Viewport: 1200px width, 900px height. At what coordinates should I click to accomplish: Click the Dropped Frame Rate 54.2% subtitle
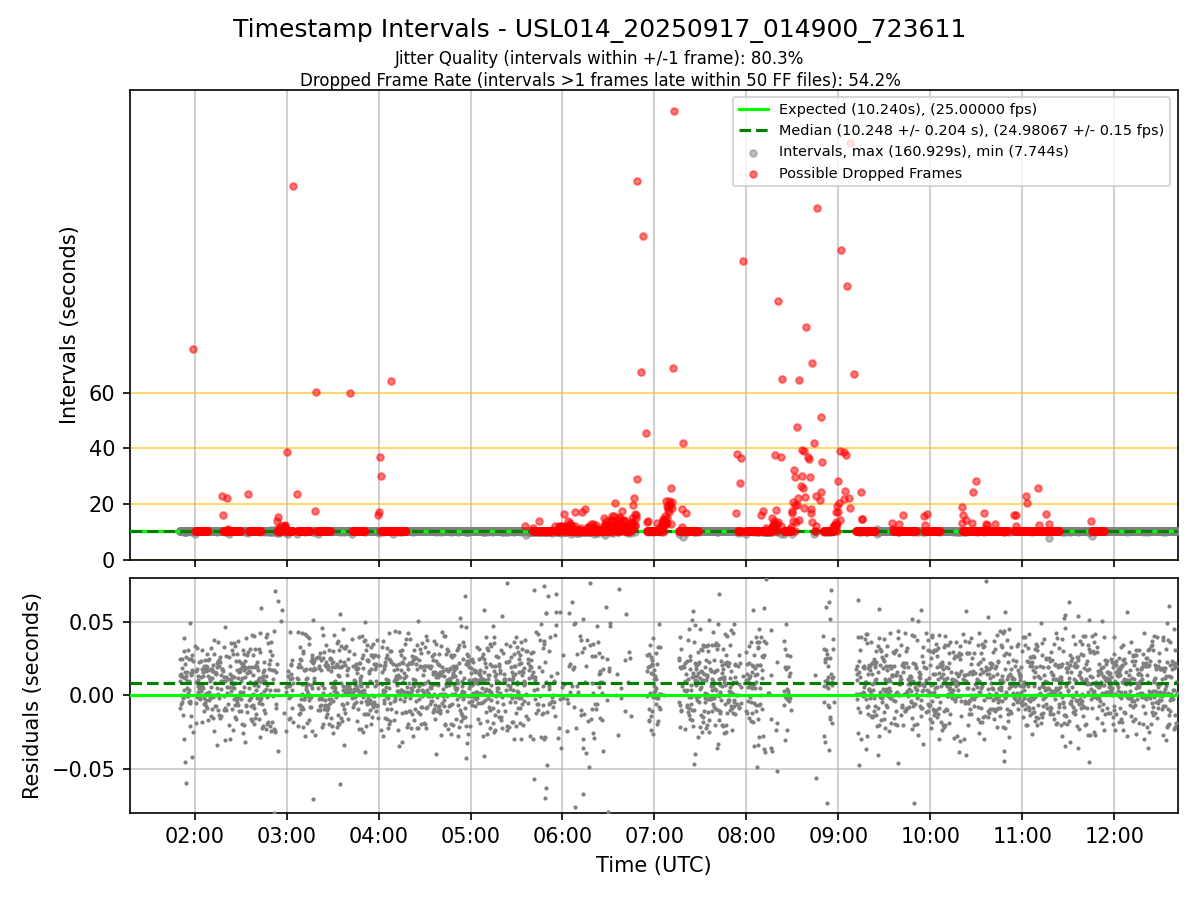(x=600, y=80)
